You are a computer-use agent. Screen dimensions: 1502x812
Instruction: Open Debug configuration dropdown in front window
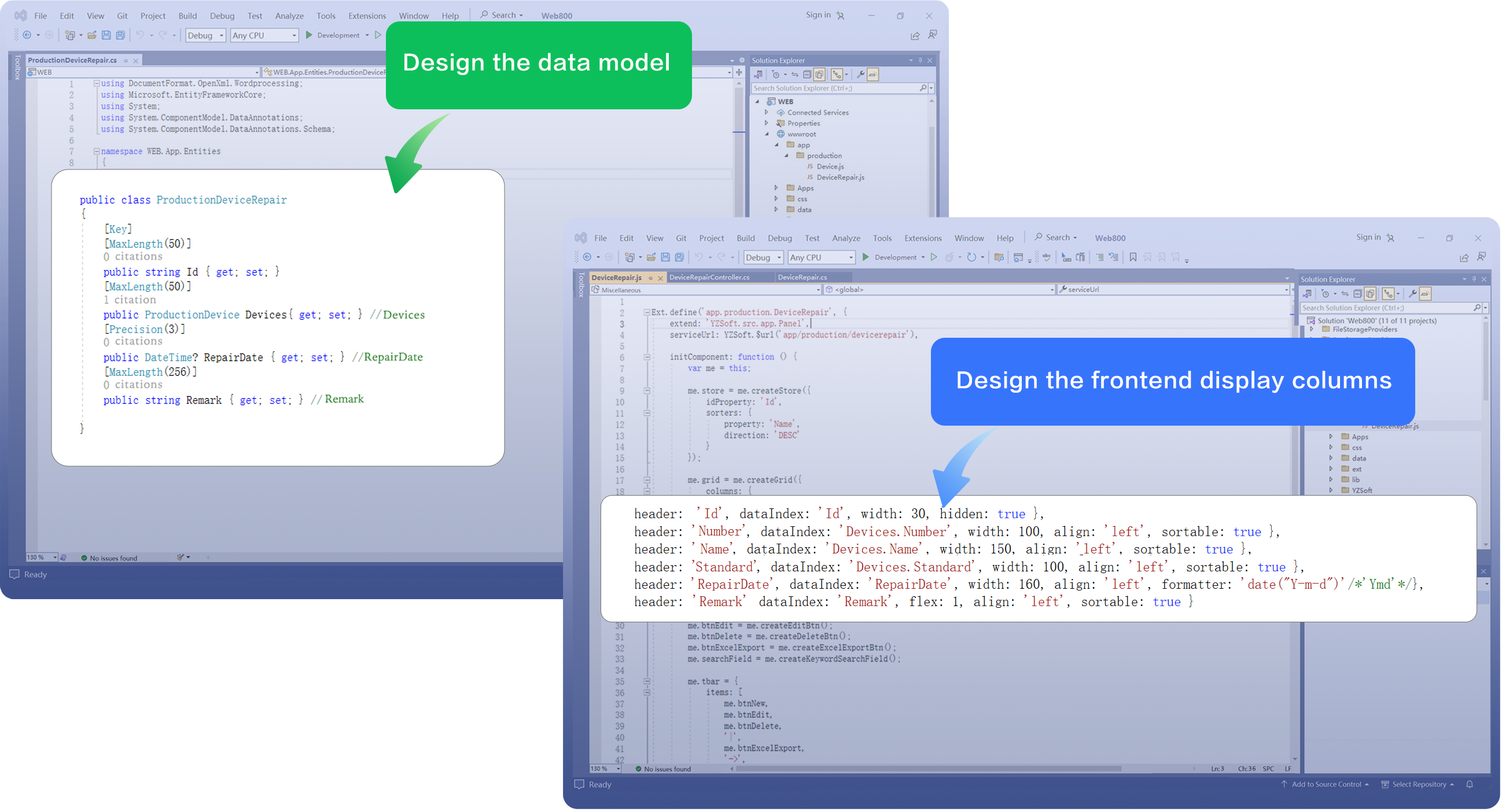[763, 257]
